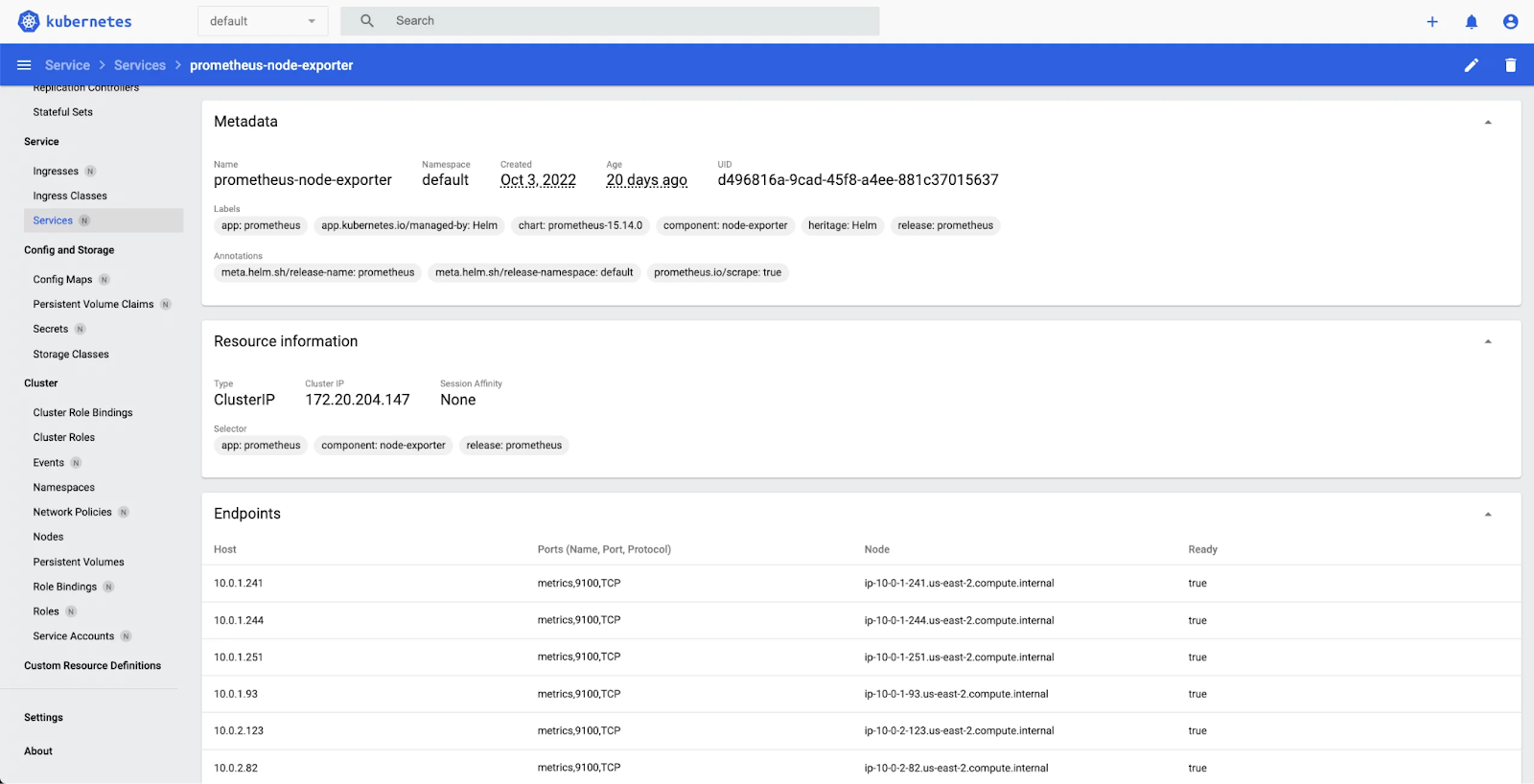Screen dimensions: 1534x784
Task: Delete service with the trash icon
Action: [1511, 65]
